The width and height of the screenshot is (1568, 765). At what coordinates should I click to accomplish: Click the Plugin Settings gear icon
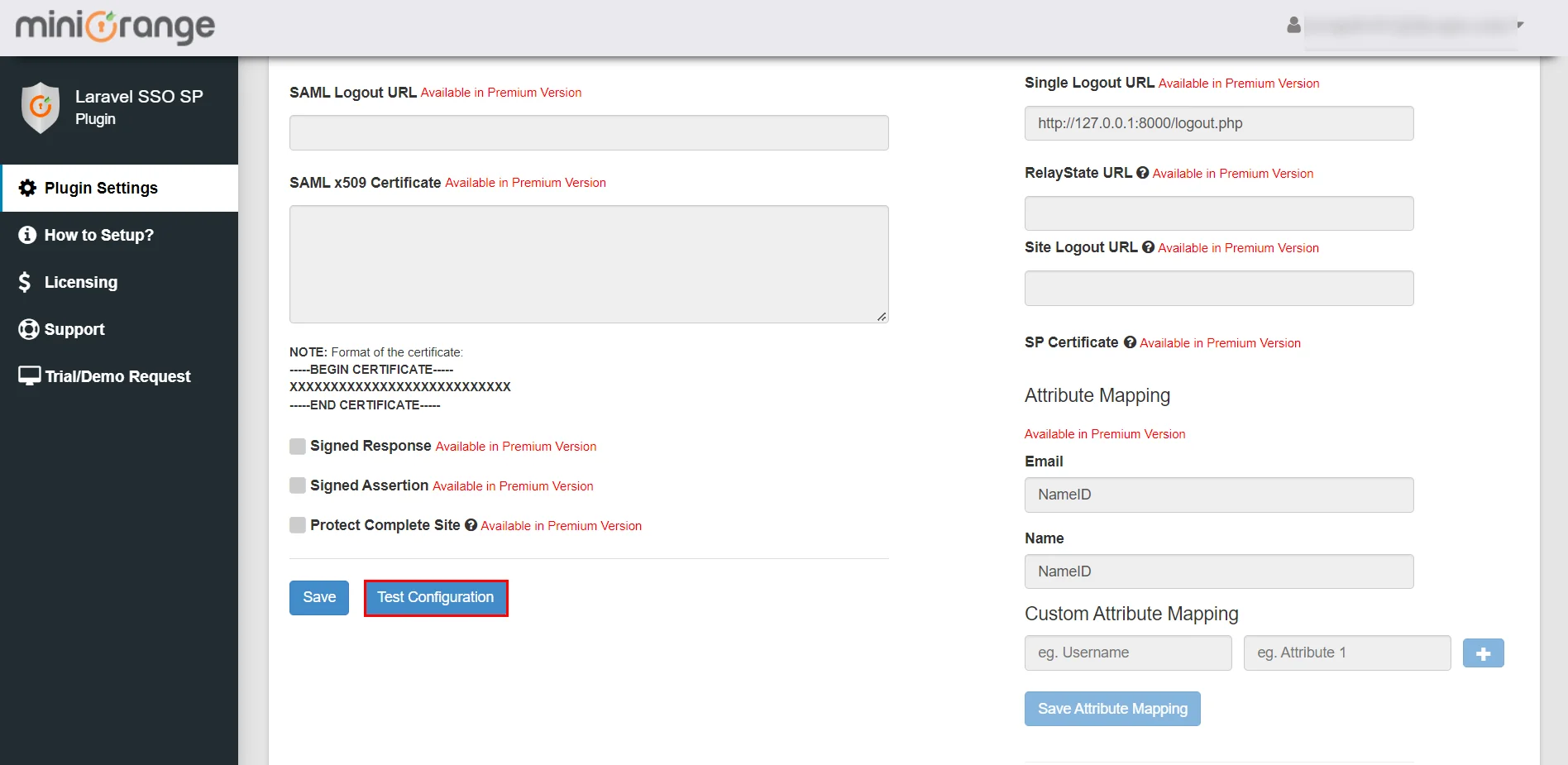(x=27, y=188)
